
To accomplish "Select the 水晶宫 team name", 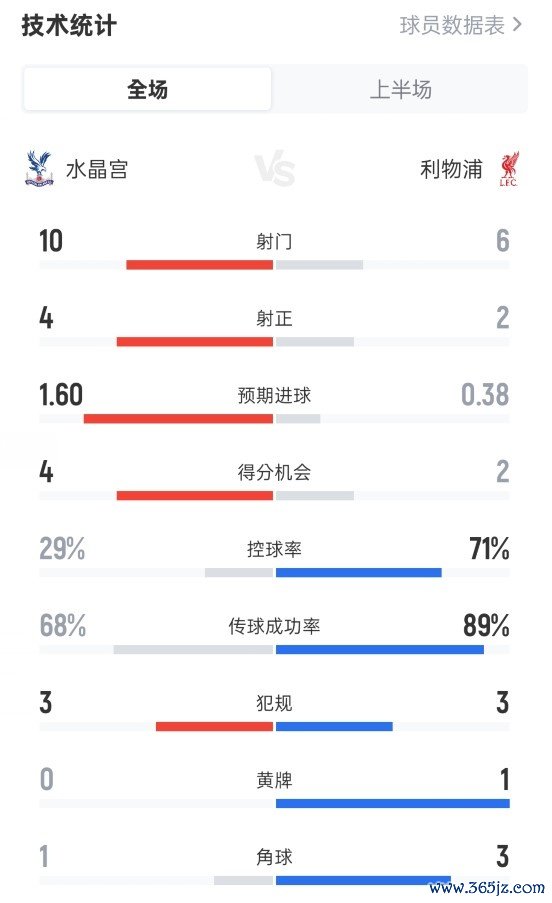I will pyautogui.click(x=97, y=169).
